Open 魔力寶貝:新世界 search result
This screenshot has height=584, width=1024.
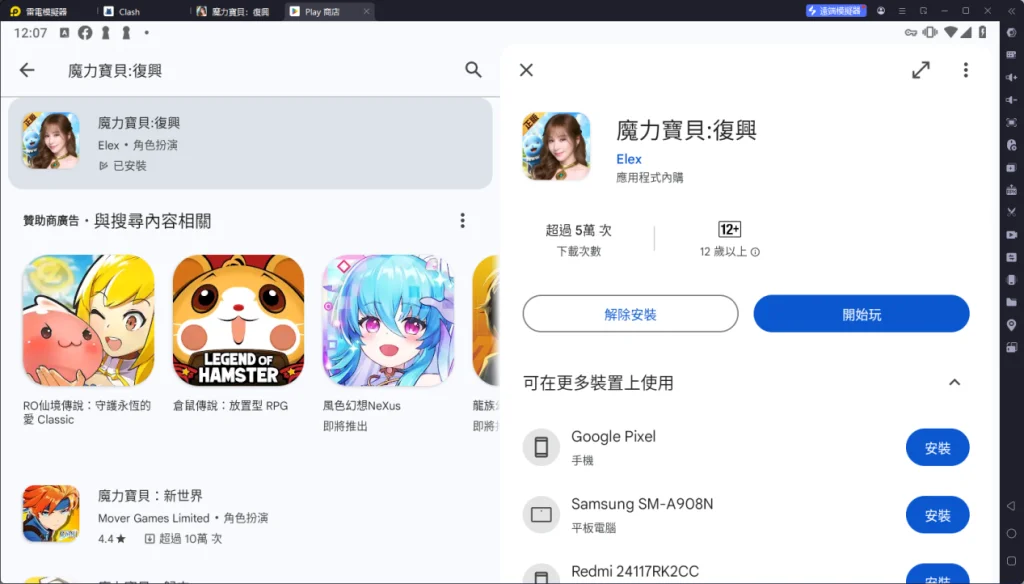tap(250, 516)
